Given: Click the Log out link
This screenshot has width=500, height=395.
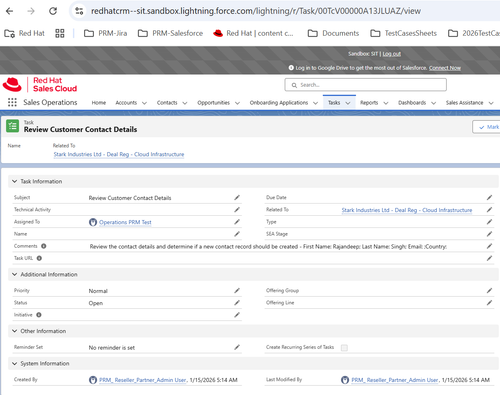Looking at the screenshot, I should point(391,54).
